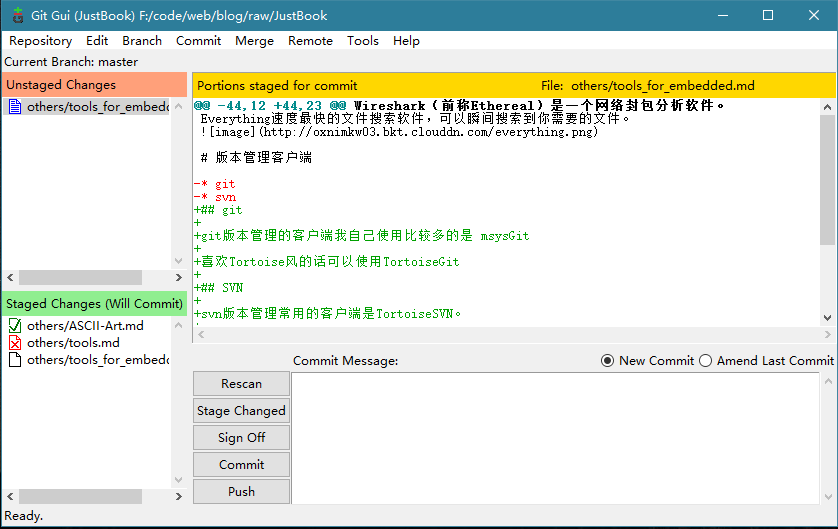Expand the Merge menu
Viewport: 838px width, 529px height.
point(254,41)
